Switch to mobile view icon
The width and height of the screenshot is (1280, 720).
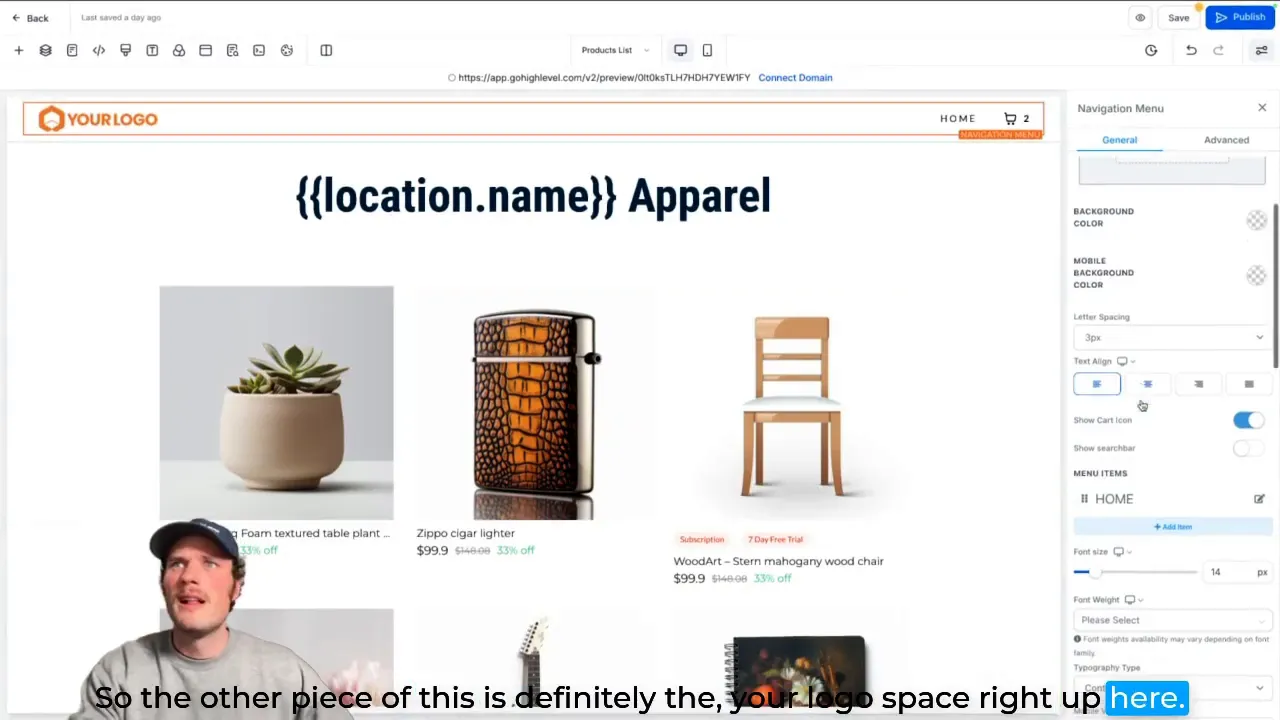(707, 50)
